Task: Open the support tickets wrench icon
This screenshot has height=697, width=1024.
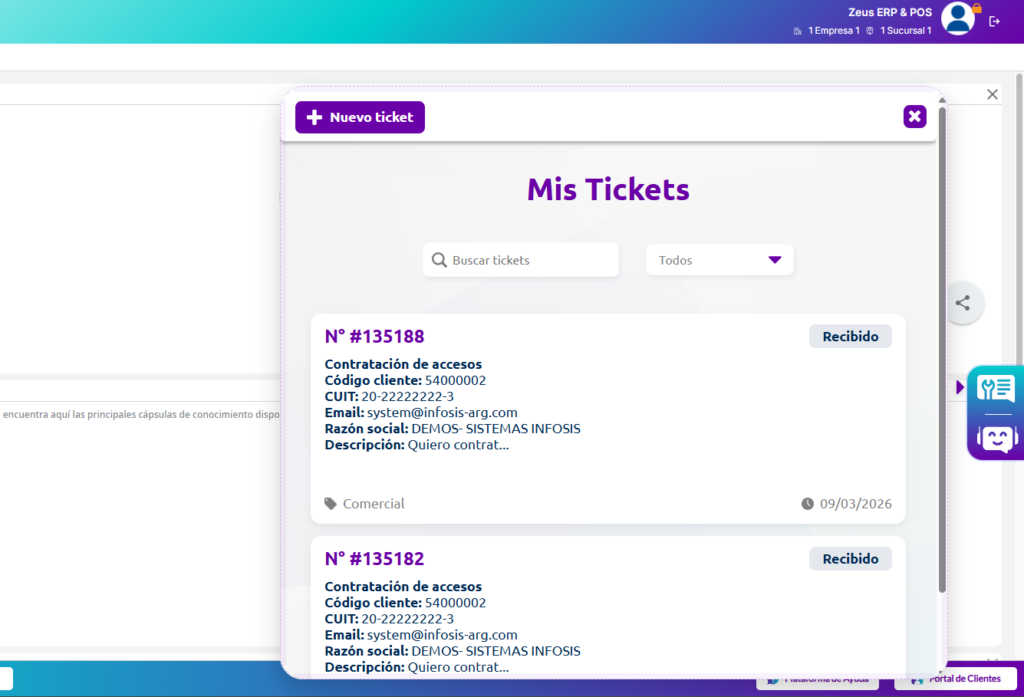Action: [x=996, y=389]
